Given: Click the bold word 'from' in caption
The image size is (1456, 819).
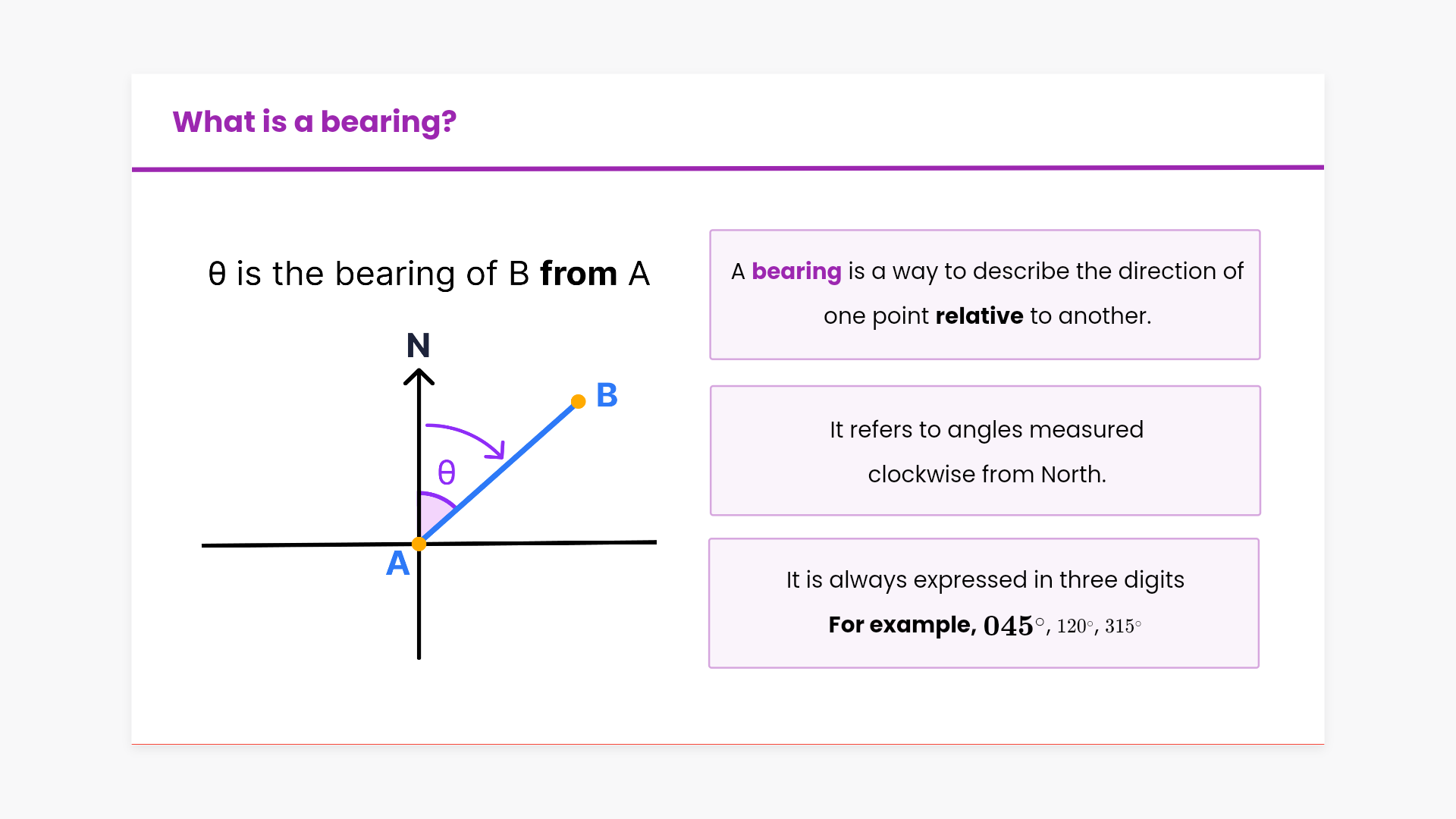Looking at the screenshot, I should tap(579, 274).
